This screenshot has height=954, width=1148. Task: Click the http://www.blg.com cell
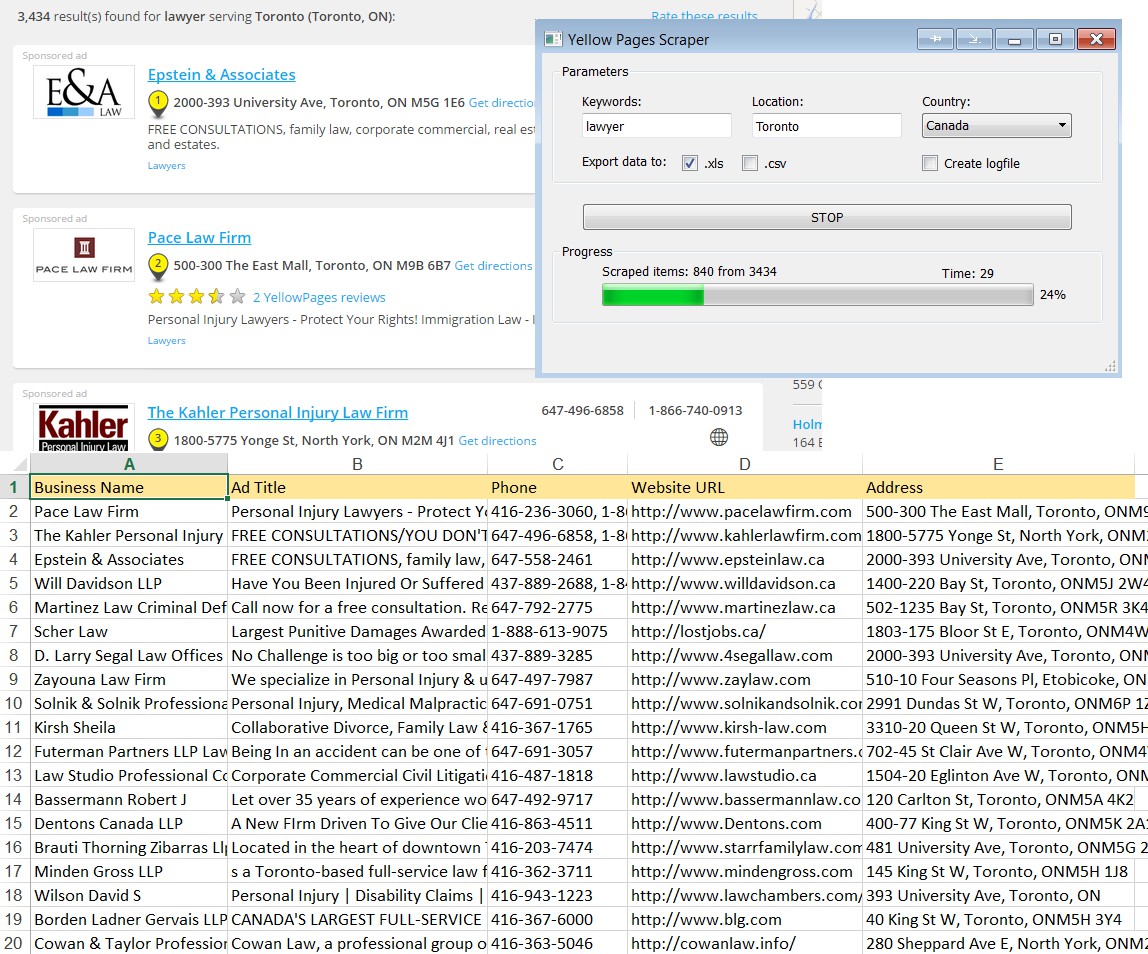[x=745, y=920]
